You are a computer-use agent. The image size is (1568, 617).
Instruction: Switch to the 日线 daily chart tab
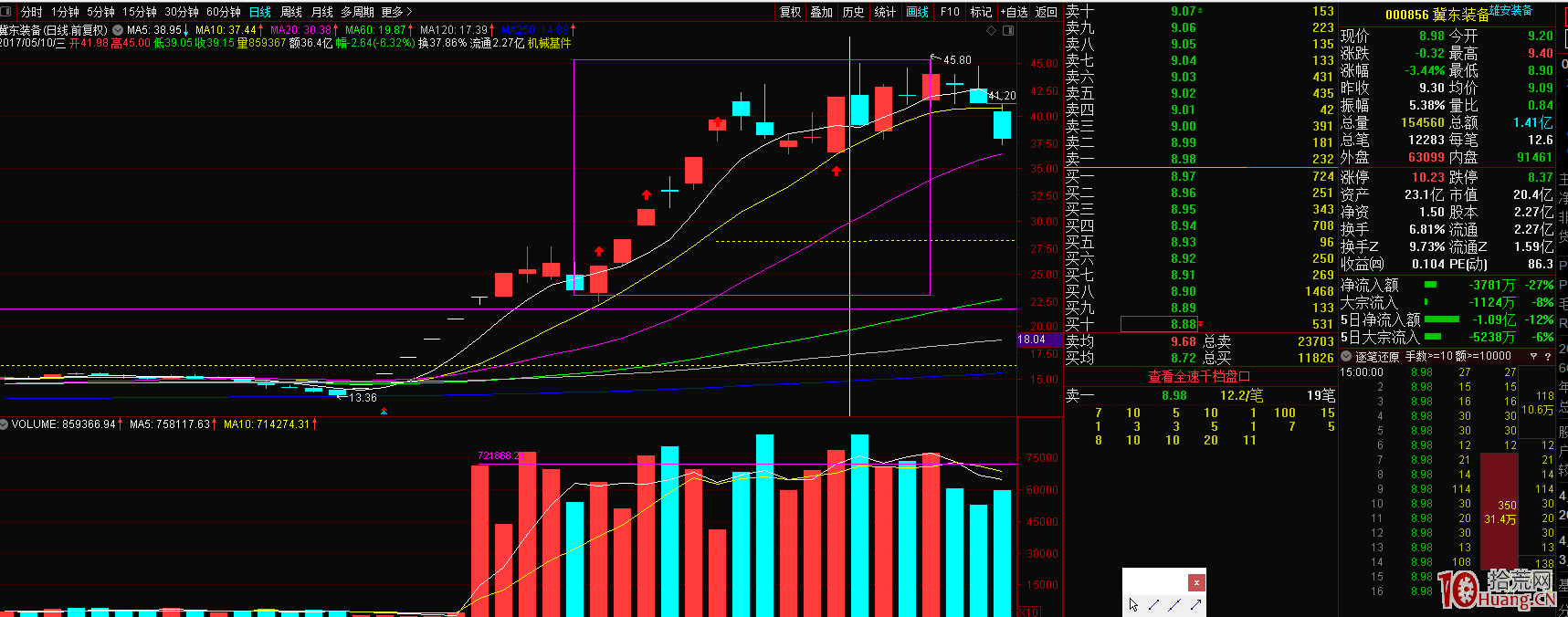(260, 12)
